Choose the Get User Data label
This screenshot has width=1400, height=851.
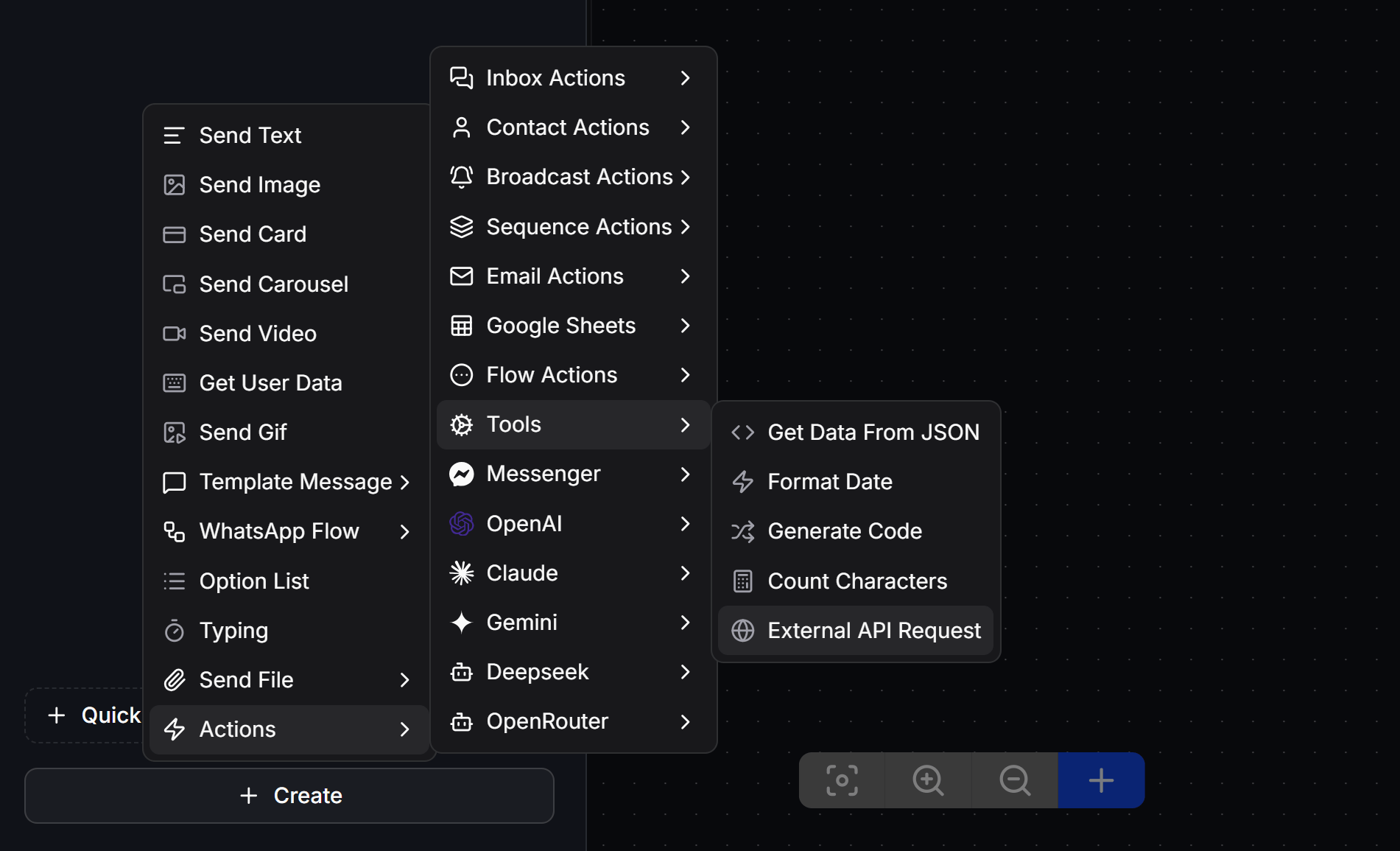pos(270,383)
